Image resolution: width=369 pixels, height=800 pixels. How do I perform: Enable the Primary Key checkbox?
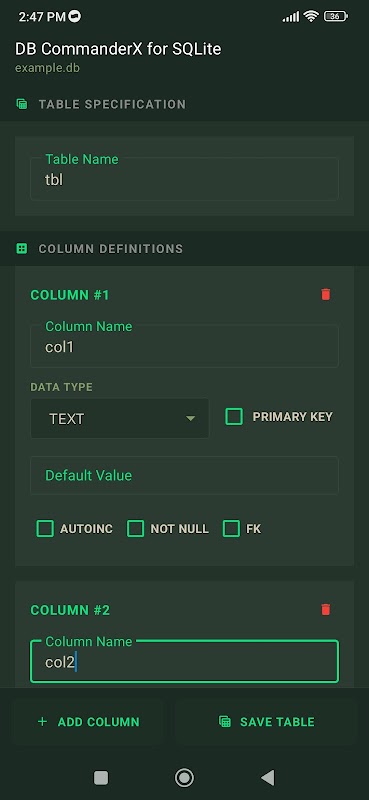(x=234, y=417)
